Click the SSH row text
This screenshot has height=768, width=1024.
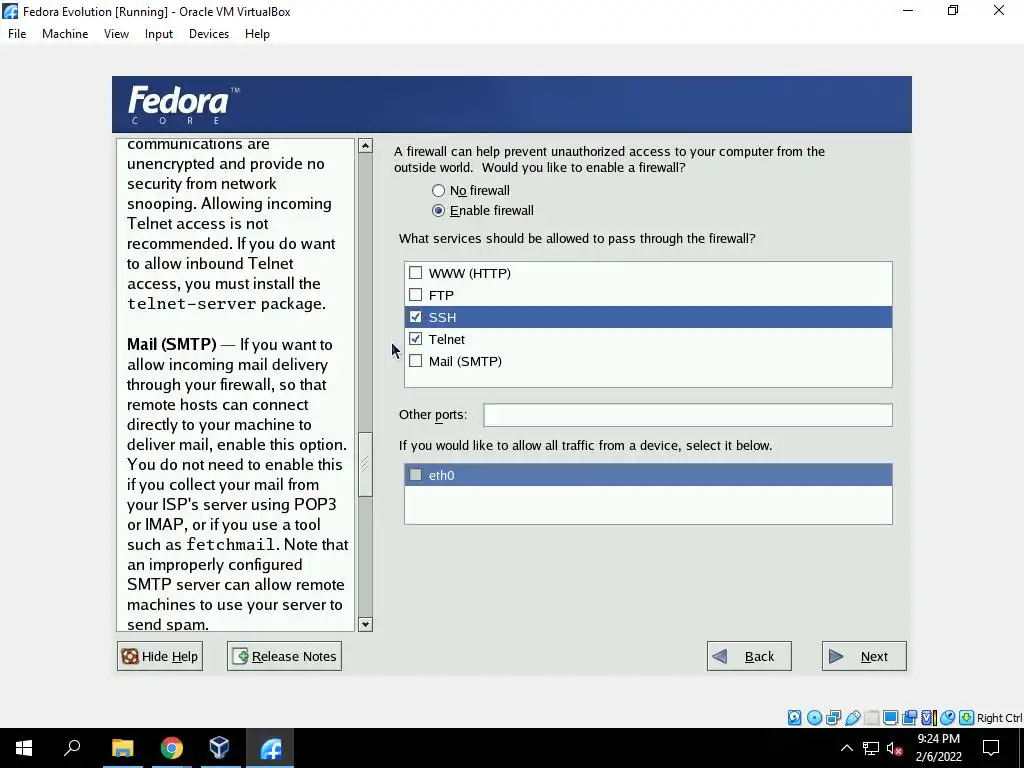coord(442,317)
